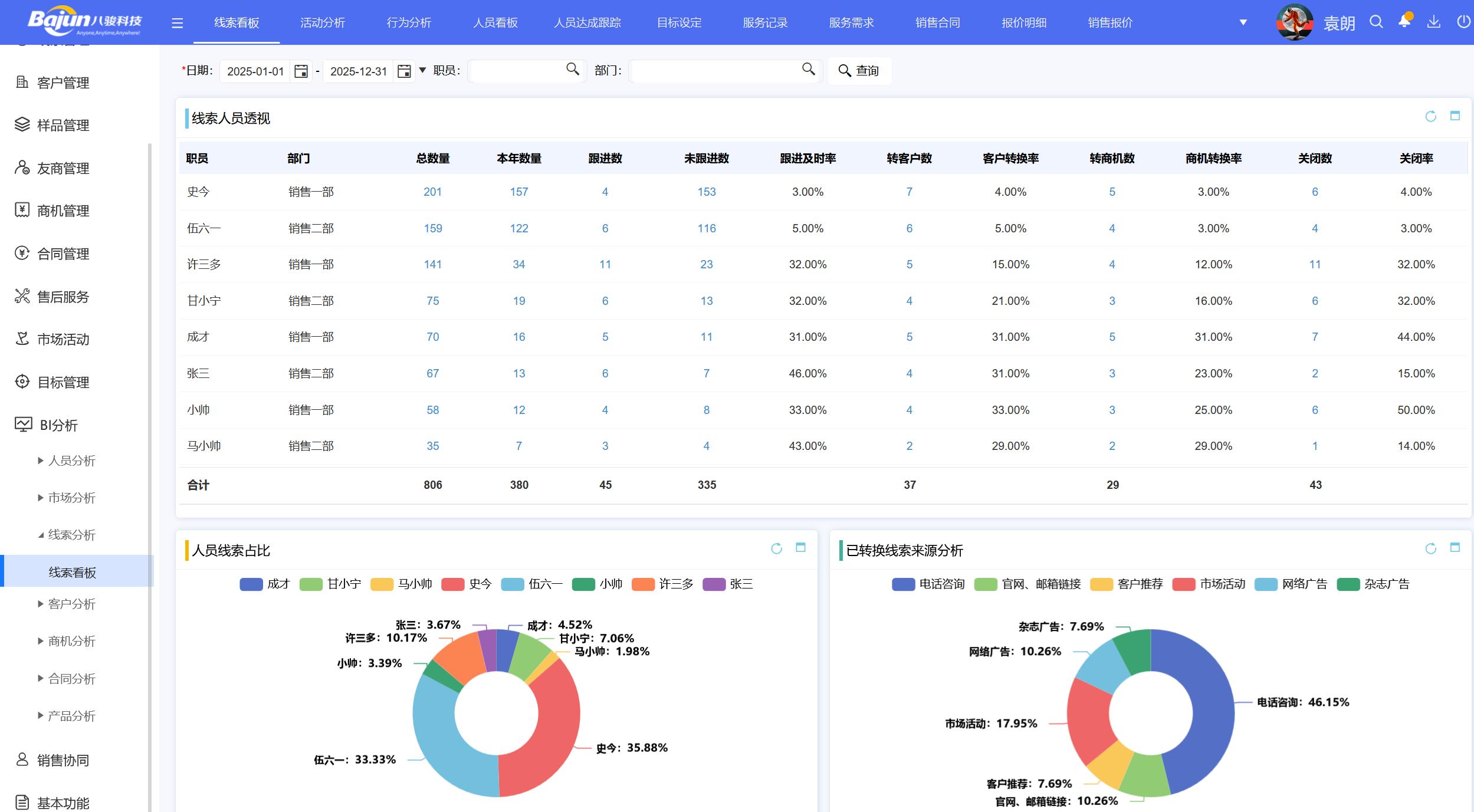
Task: Click the power logout icon
Action: point(1463,22)
